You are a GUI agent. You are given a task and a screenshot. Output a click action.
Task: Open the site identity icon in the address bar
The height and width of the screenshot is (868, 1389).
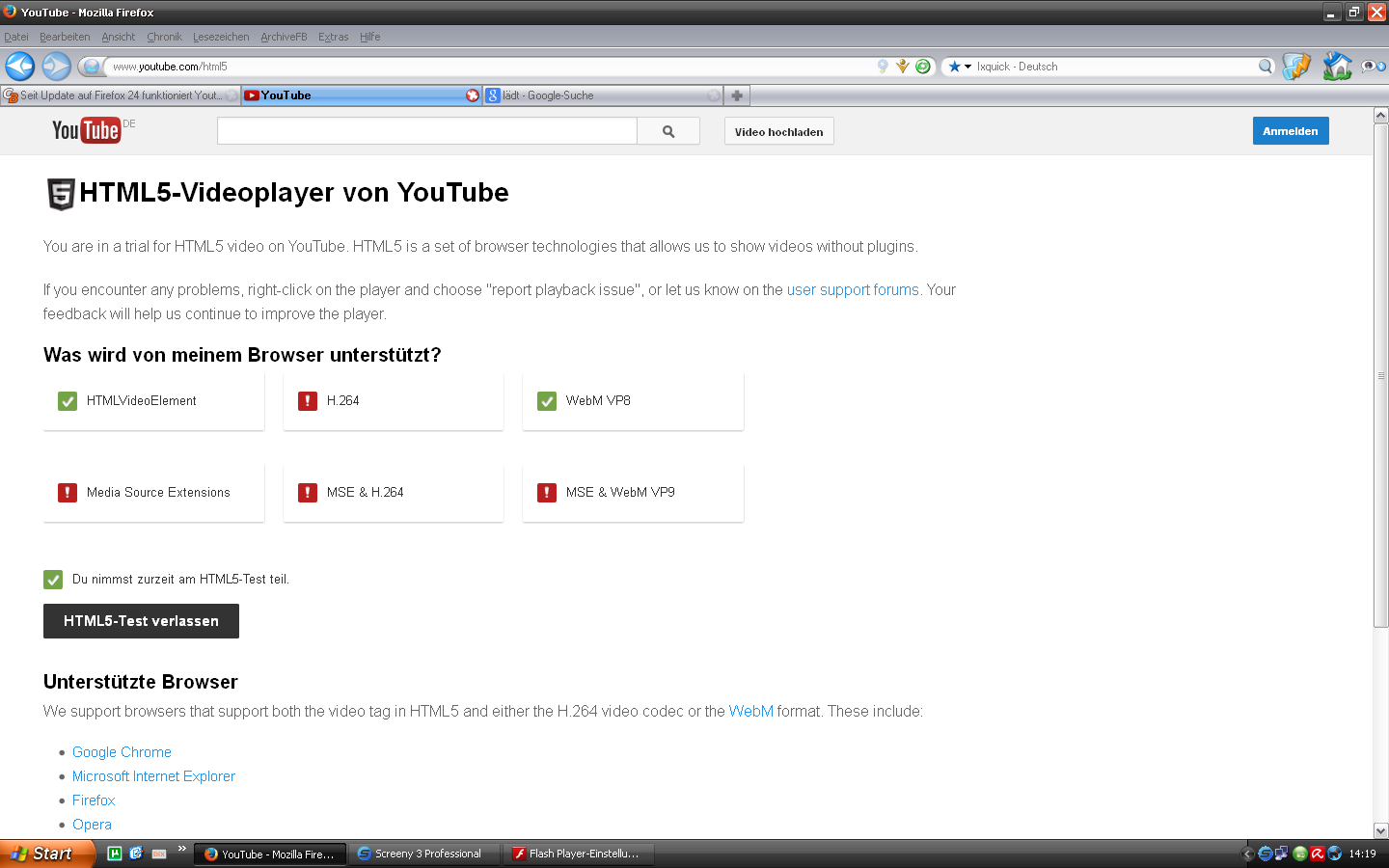[x=92, y=67]
